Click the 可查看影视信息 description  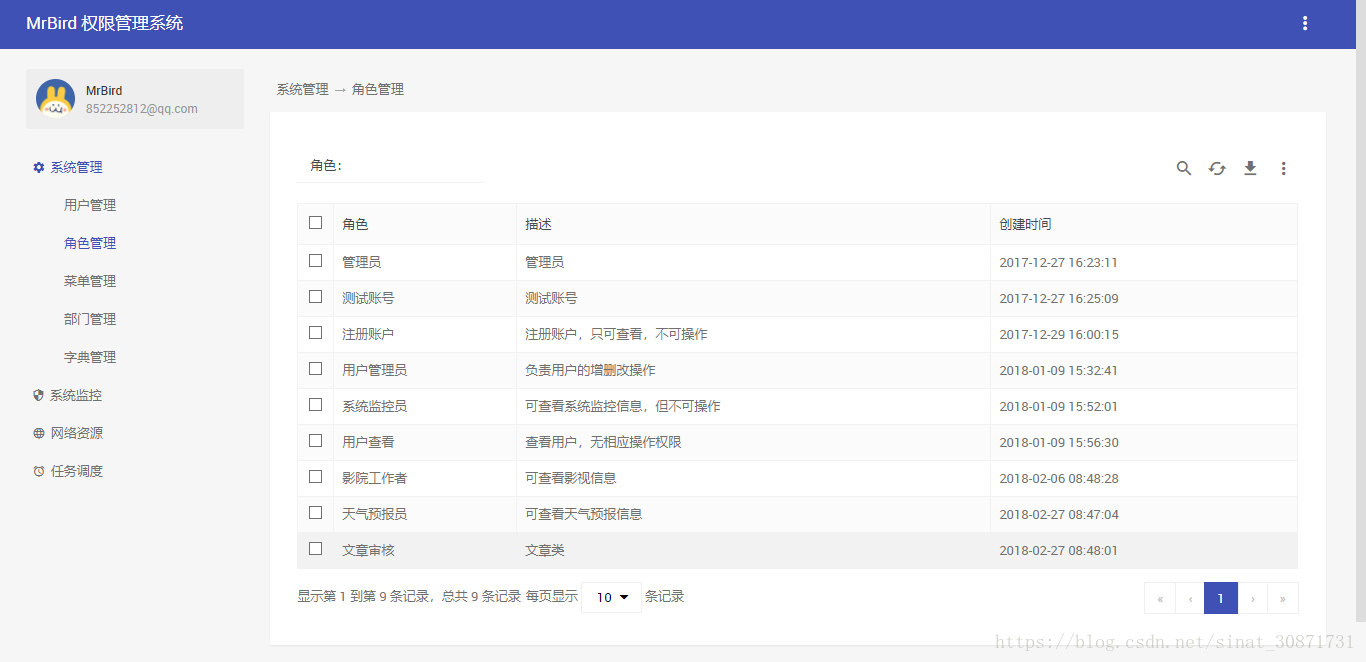(571, 478)
